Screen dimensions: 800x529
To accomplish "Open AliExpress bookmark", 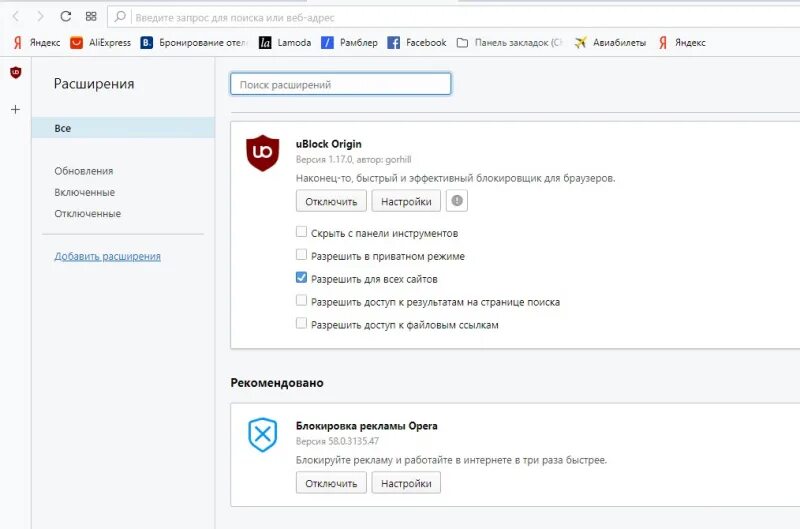I will click(101, 43).
